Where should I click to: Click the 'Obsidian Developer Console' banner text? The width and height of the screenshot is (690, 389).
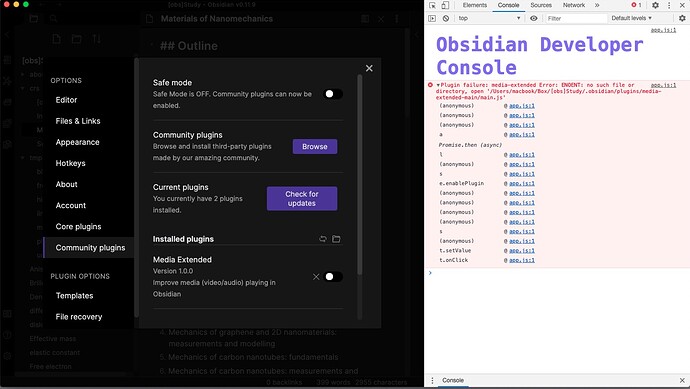(x=540, y=56)
